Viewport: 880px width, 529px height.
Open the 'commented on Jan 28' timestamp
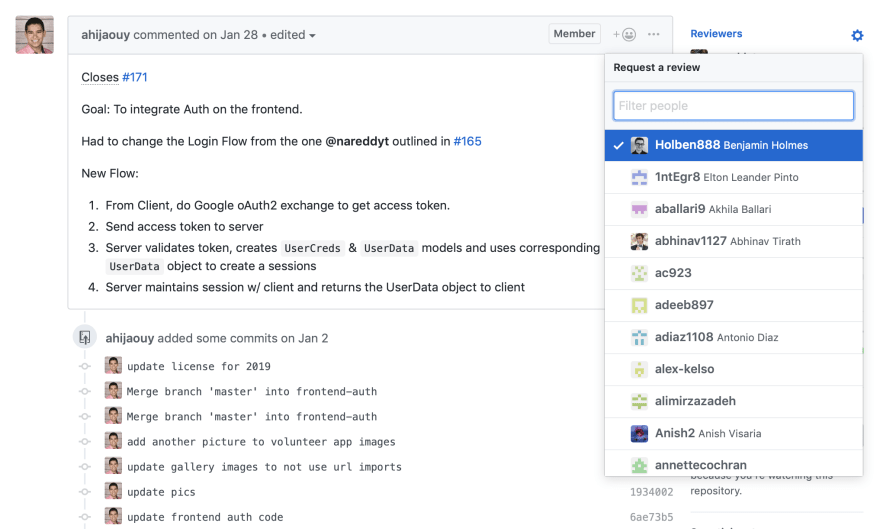195,35
